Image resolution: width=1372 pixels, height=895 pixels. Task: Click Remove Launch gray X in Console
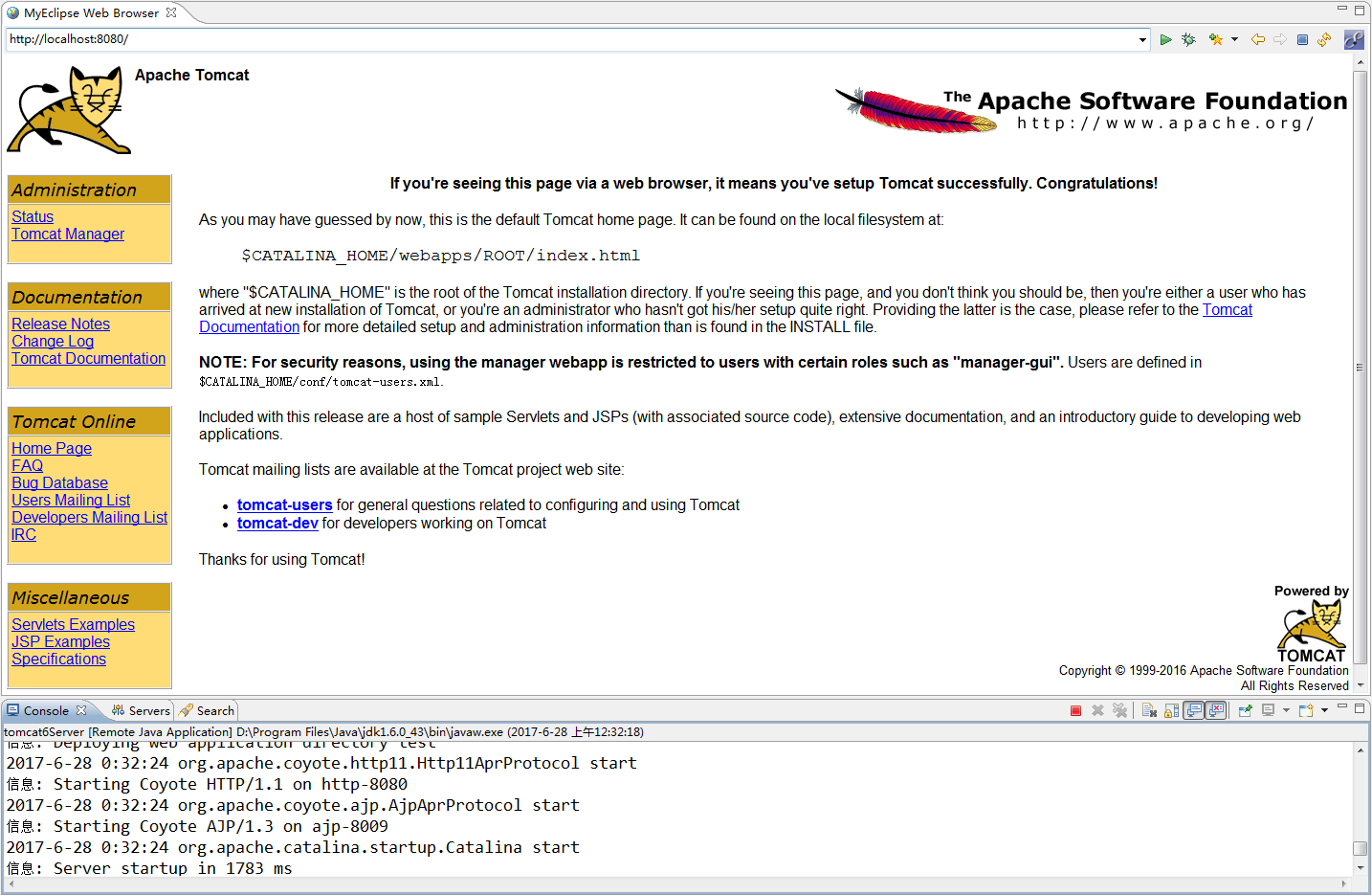[x=1097, y=710]
